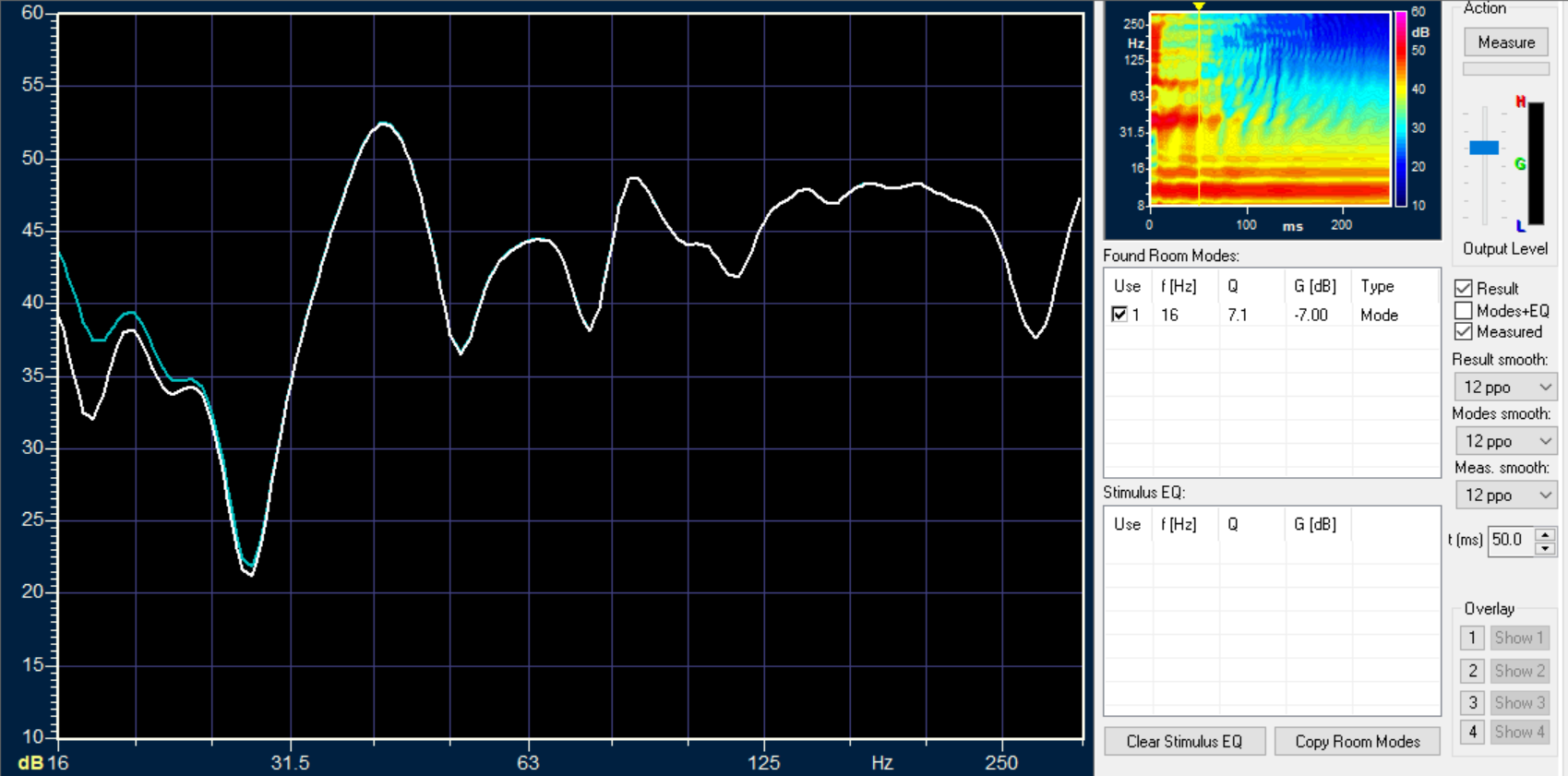Click the '63' frequency axis label on graph
The width and height of the screenshot is (1568, 776).
click(527, 763)
